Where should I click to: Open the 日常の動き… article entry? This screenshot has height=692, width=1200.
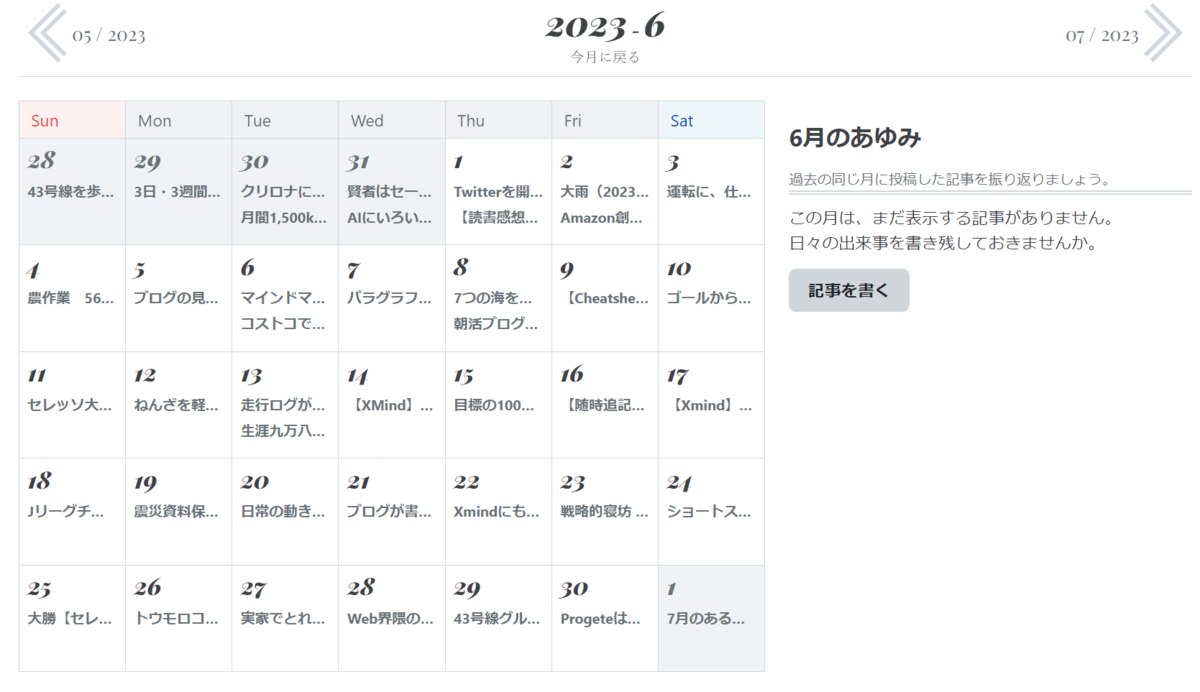click(284, 511)
